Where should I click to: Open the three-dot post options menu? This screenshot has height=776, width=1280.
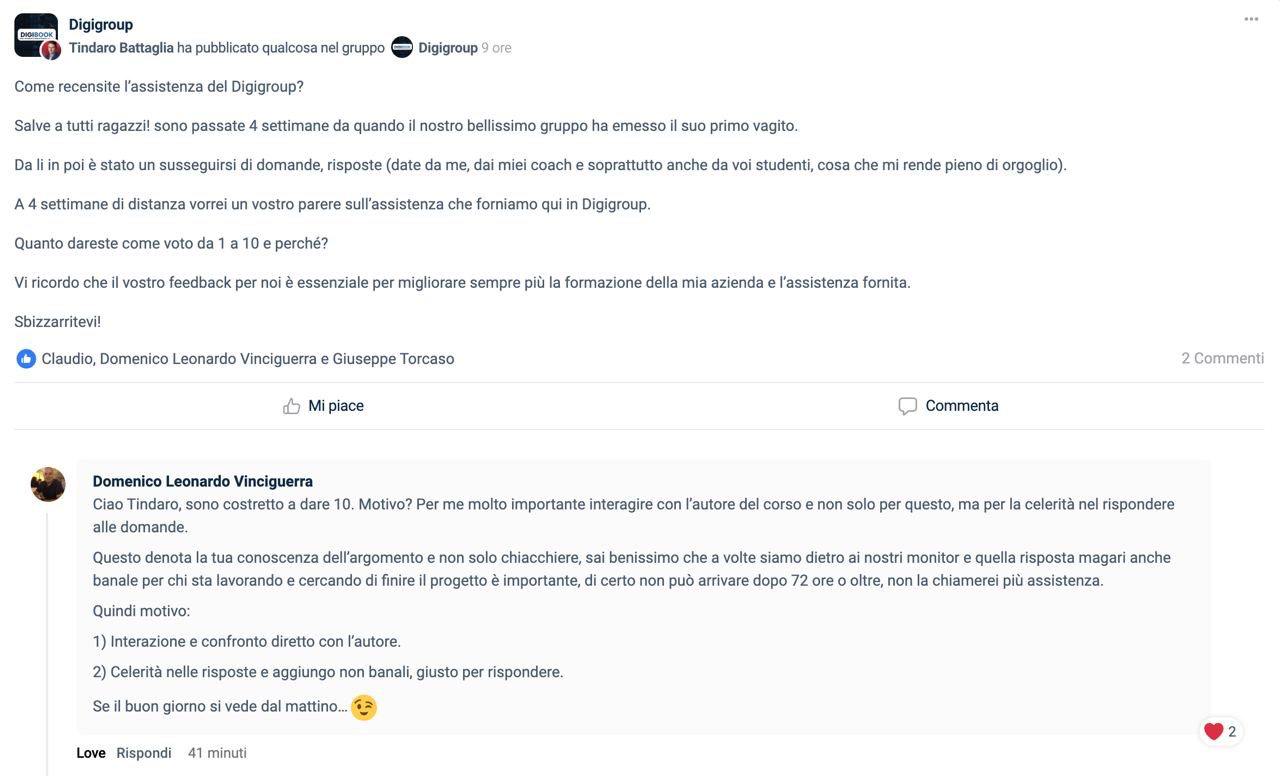1251,19
